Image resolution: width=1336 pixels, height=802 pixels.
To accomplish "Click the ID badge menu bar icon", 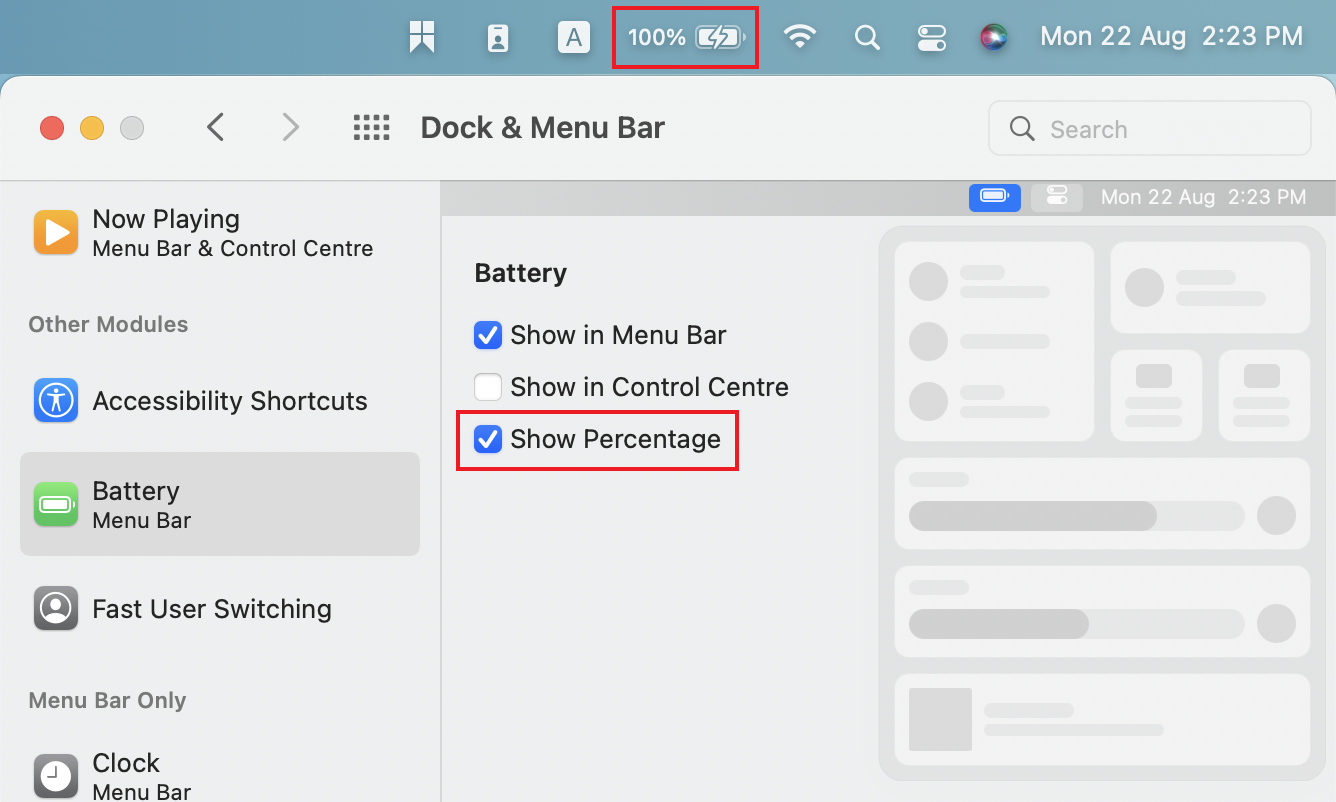I will pos(497,38).
